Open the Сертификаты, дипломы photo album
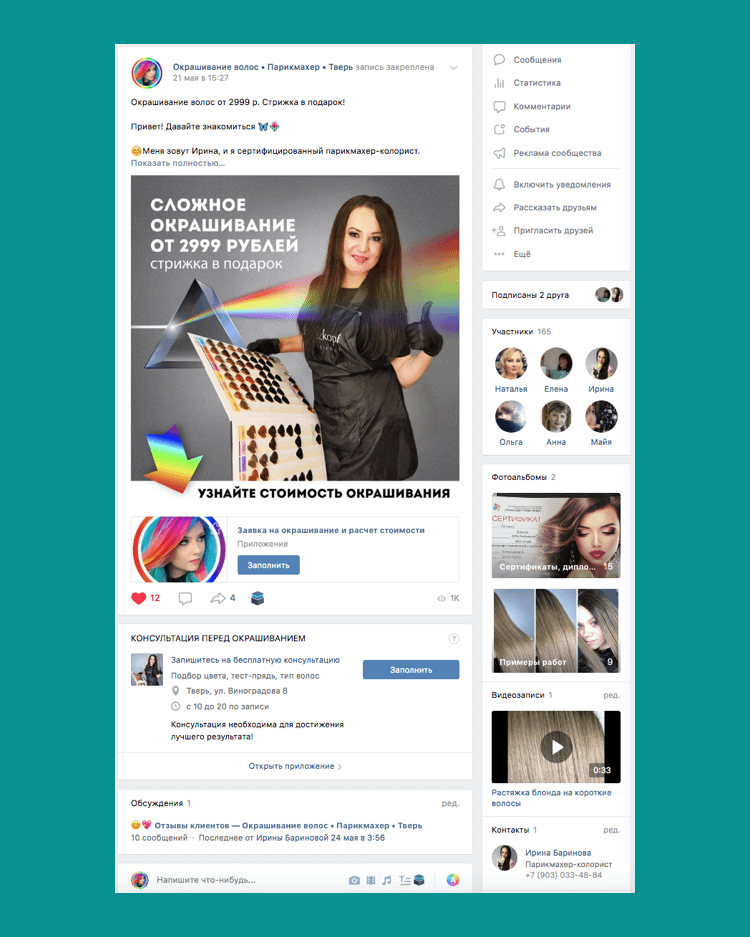Image resolution: width=750 pixels, height=937 pixels. tap(556, 535)
